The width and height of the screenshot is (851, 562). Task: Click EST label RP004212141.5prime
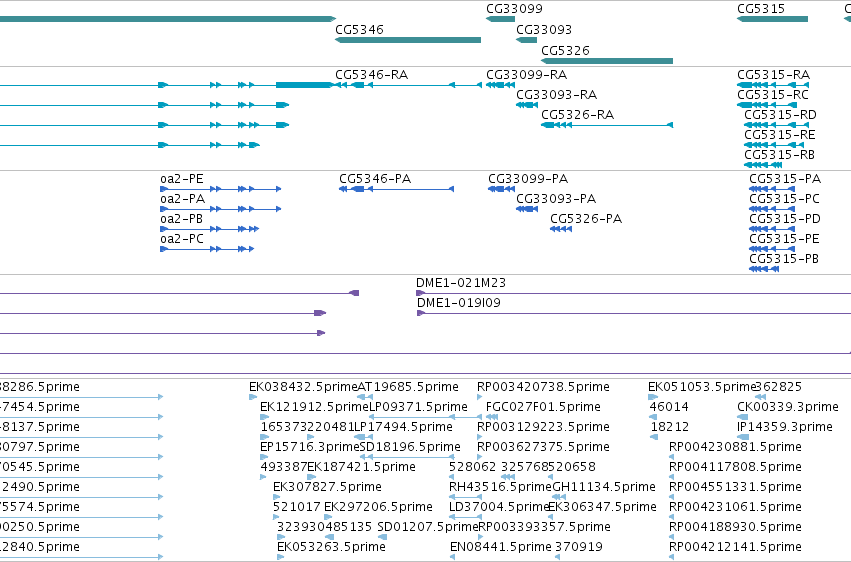(x=735, y=548)
